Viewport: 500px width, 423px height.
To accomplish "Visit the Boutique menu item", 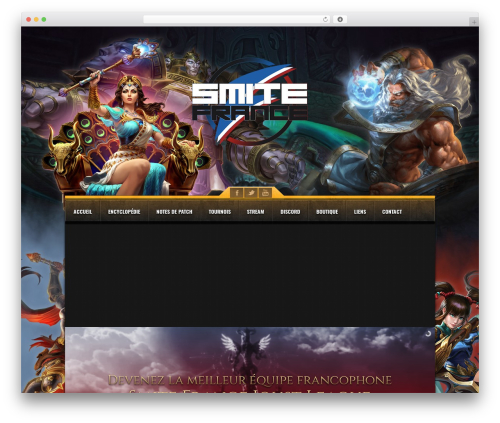I will pos(327,212).
